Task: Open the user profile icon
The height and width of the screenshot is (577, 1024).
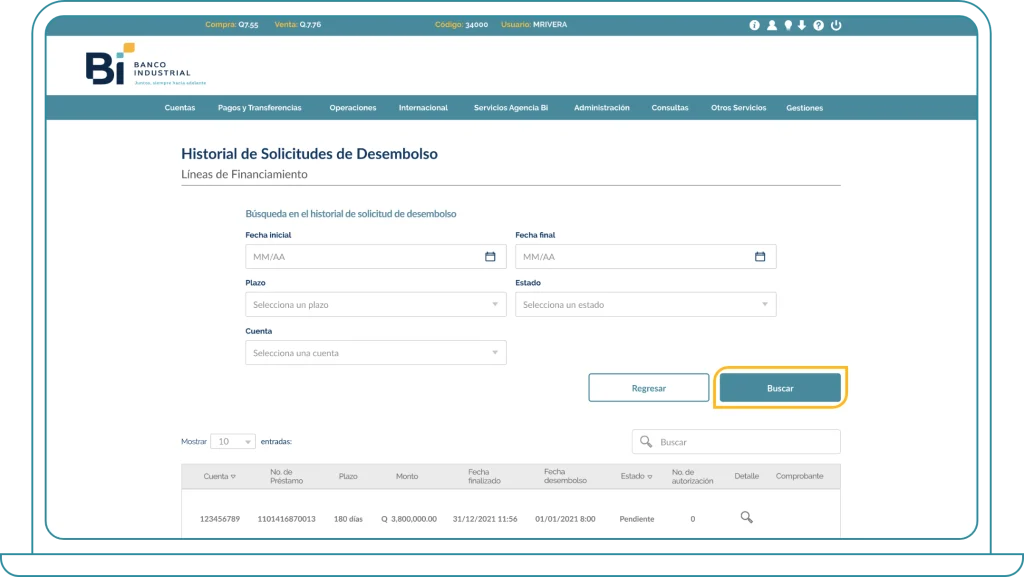Action: pyautogui.click(x=772, y=25)
